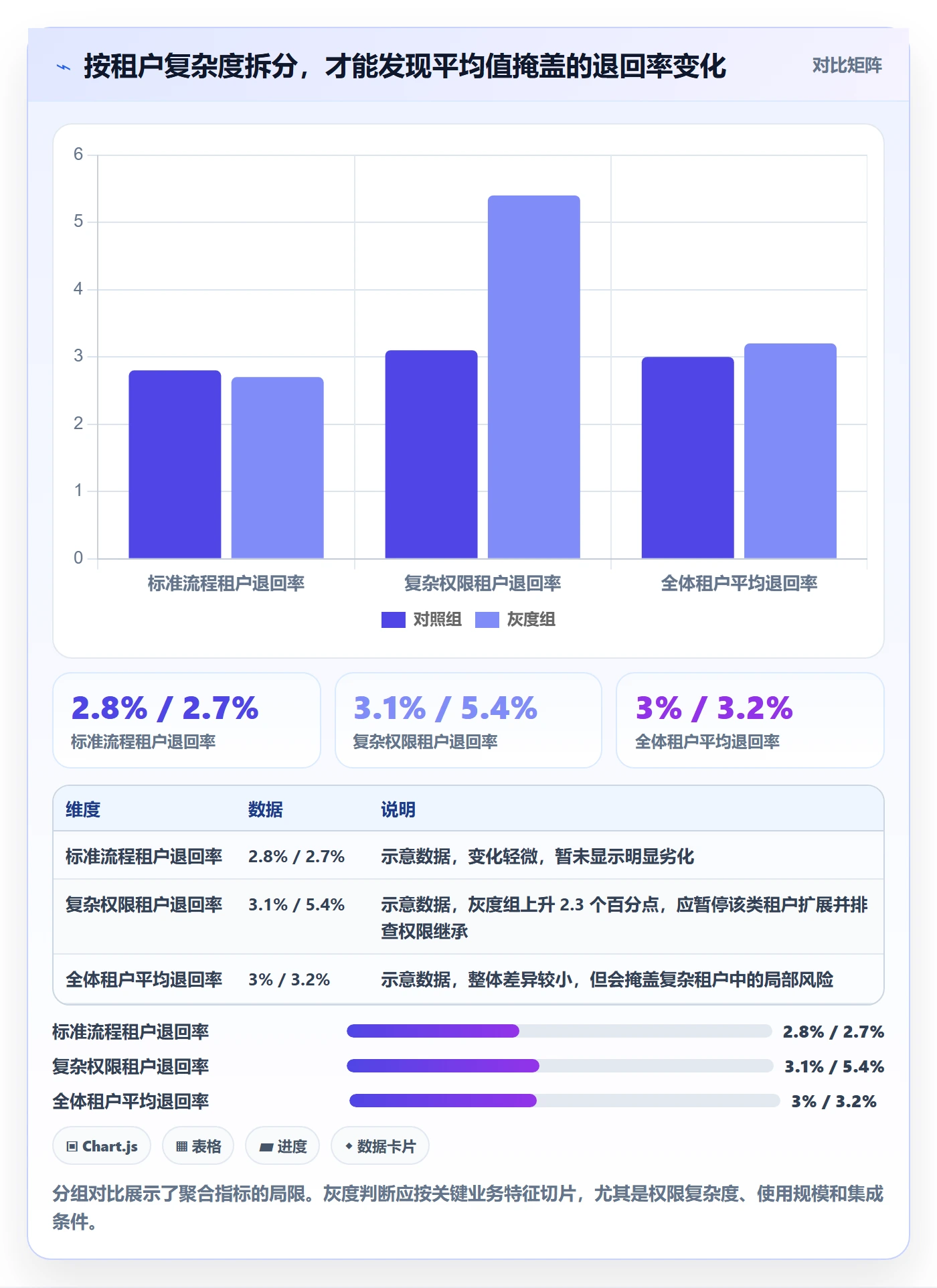The height and width of the screenshot is (1288, 937).
Task: Click the 灰度组 bar for 标准流程租户退回率
Action: click(277, 467)
